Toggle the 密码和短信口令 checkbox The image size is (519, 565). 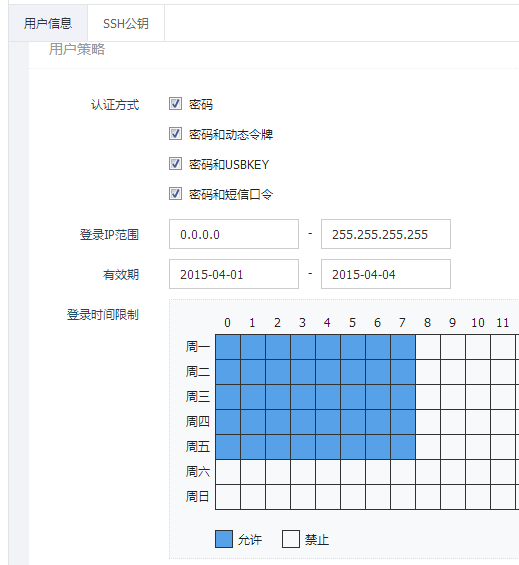(175, 194)
